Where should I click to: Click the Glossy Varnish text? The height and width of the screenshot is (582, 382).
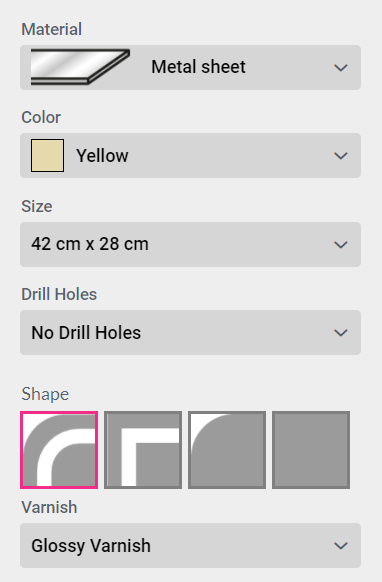coord(91,546)
